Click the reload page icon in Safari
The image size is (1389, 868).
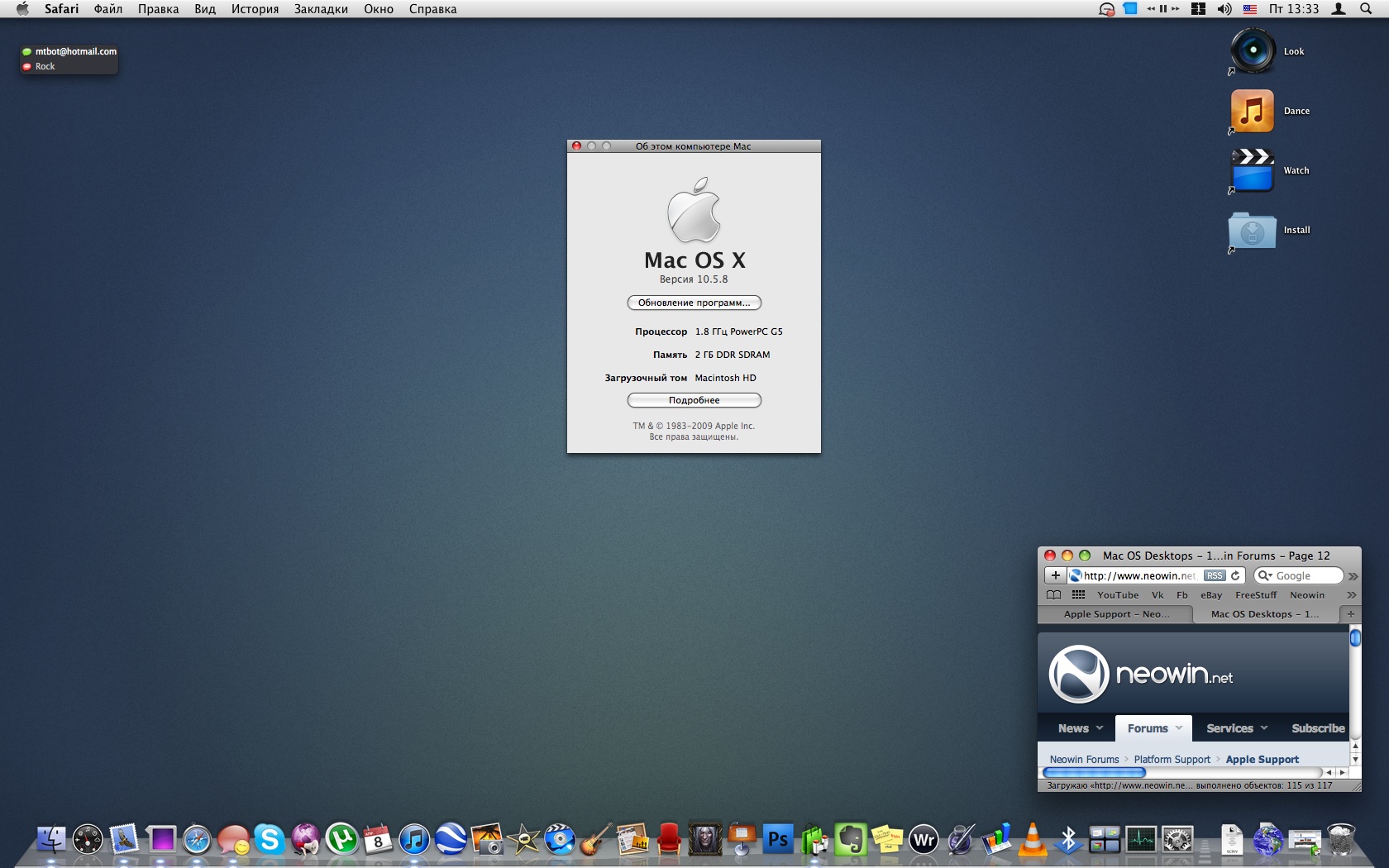(x=1235, y=575)
